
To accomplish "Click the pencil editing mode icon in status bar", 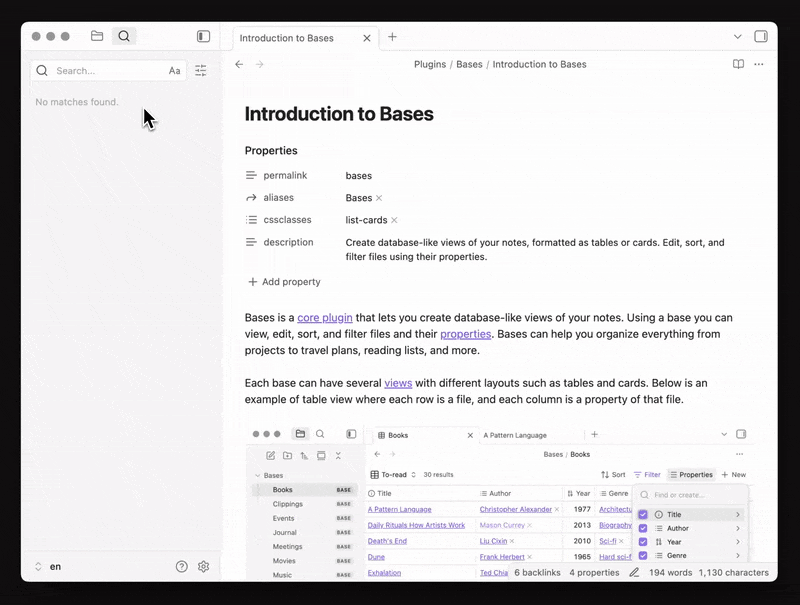I will pos(634,573).
